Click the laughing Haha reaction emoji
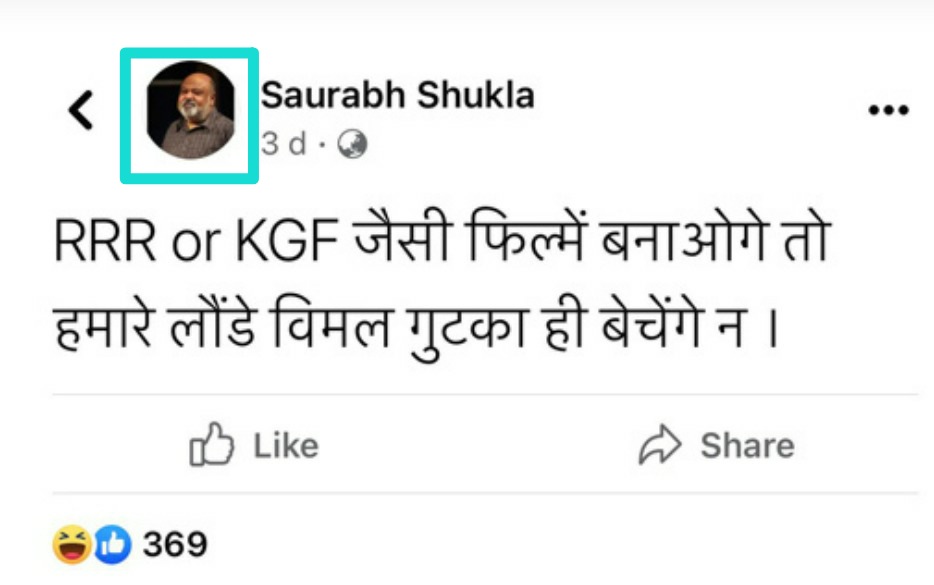Image resolution: width=934 pixels, height=585 pixels. (72, 545)
